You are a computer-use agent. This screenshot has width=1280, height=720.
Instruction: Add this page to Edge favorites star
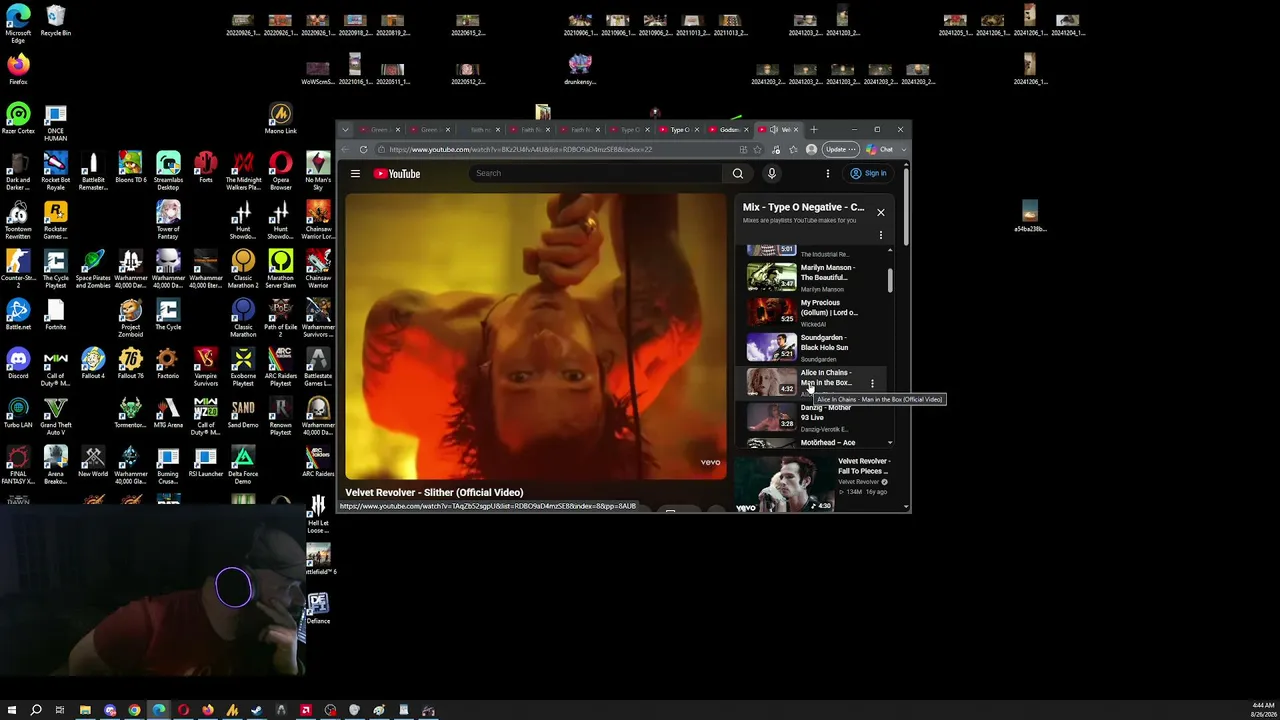[757, 150]
